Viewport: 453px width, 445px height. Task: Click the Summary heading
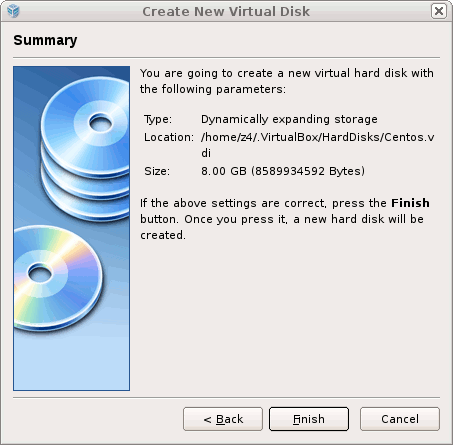click(x=45, y=40)
